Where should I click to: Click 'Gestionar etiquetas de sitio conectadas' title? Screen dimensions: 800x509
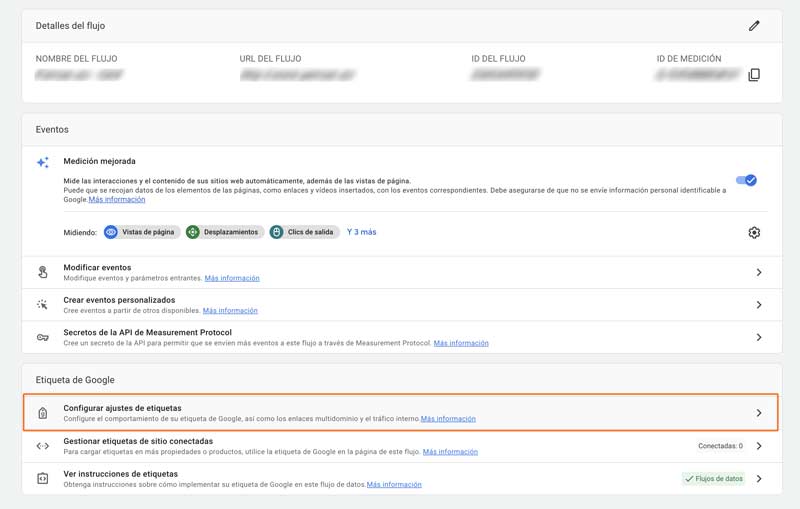click(x=138, y=441)
